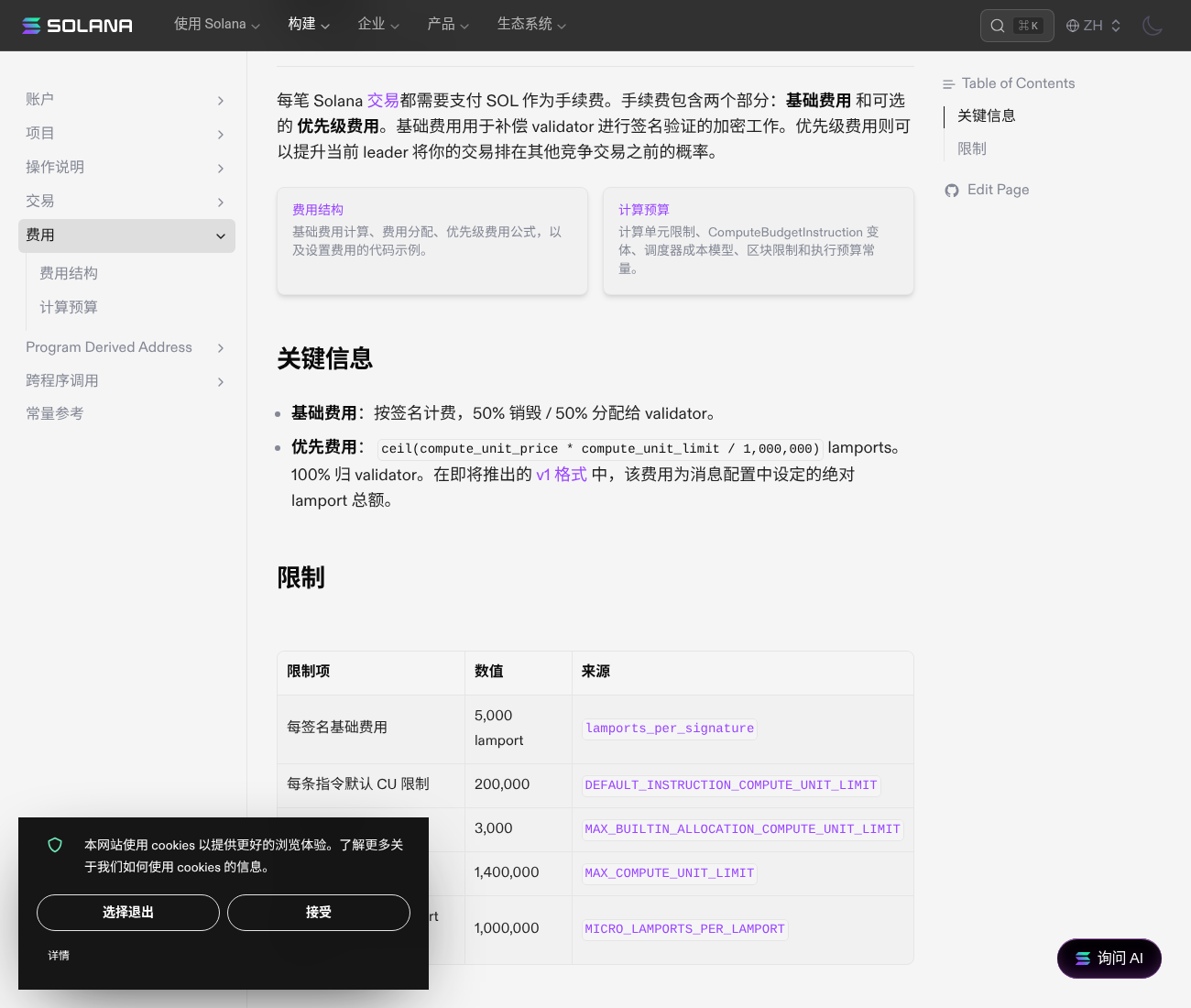Open the 构建 menu
The width and height of the screenshot is (1191, 1008).
[x=309, y=25]
